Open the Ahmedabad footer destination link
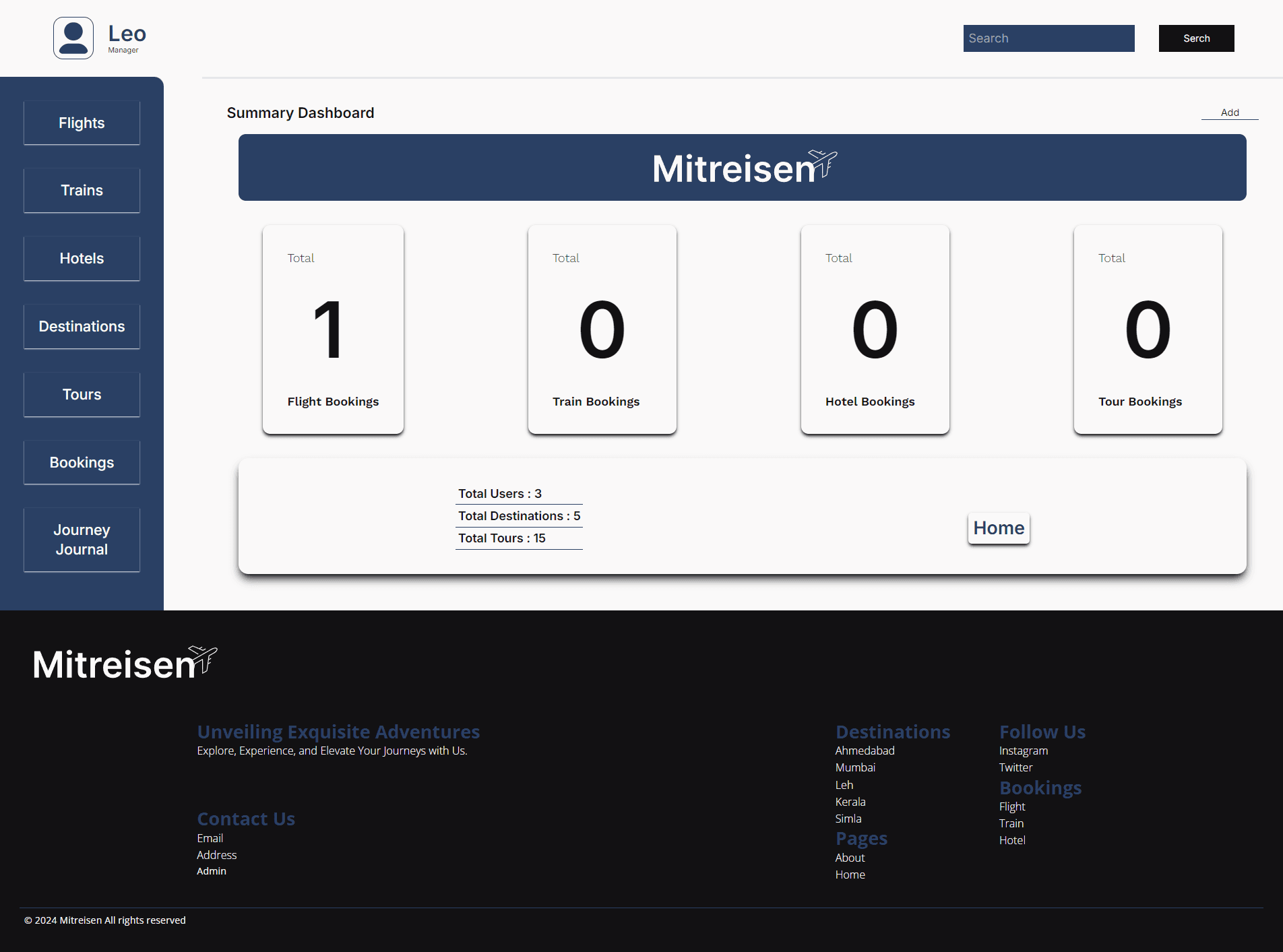1283x952 pixels. [x=865, y=751]
